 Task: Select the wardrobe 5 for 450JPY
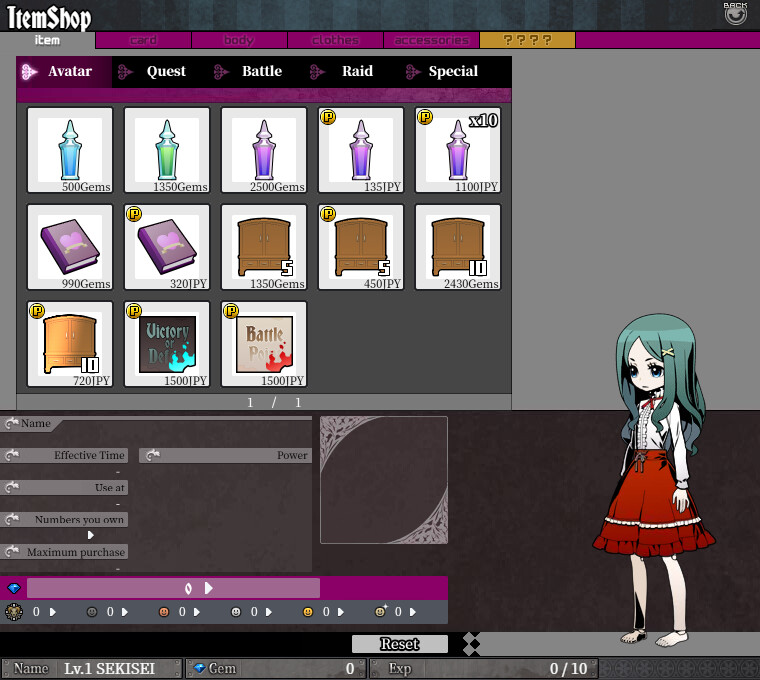point(361,247)
